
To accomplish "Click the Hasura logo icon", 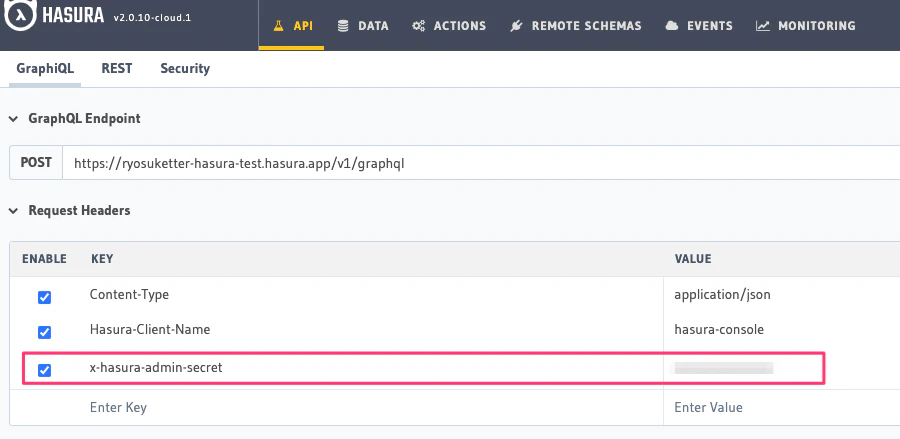I will tap(20, 14).
